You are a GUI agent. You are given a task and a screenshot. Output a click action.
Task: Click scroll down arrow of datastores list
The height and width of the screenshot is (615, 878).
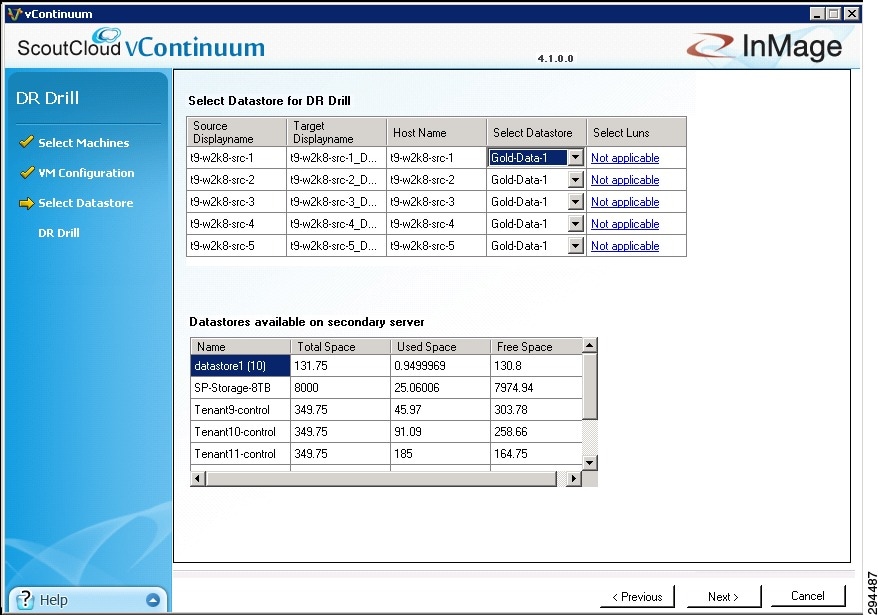590,463
